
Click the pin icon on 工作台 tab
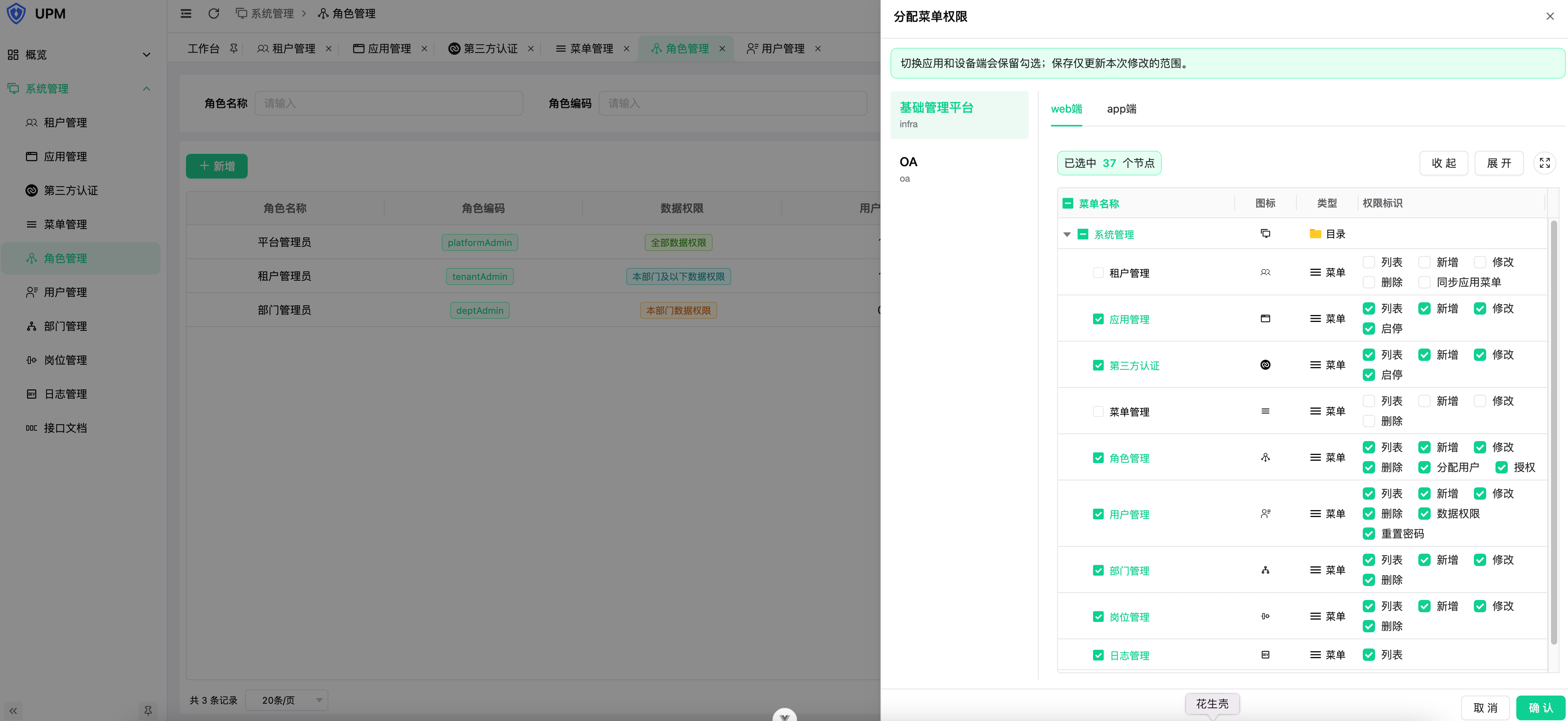coord(233,48)
